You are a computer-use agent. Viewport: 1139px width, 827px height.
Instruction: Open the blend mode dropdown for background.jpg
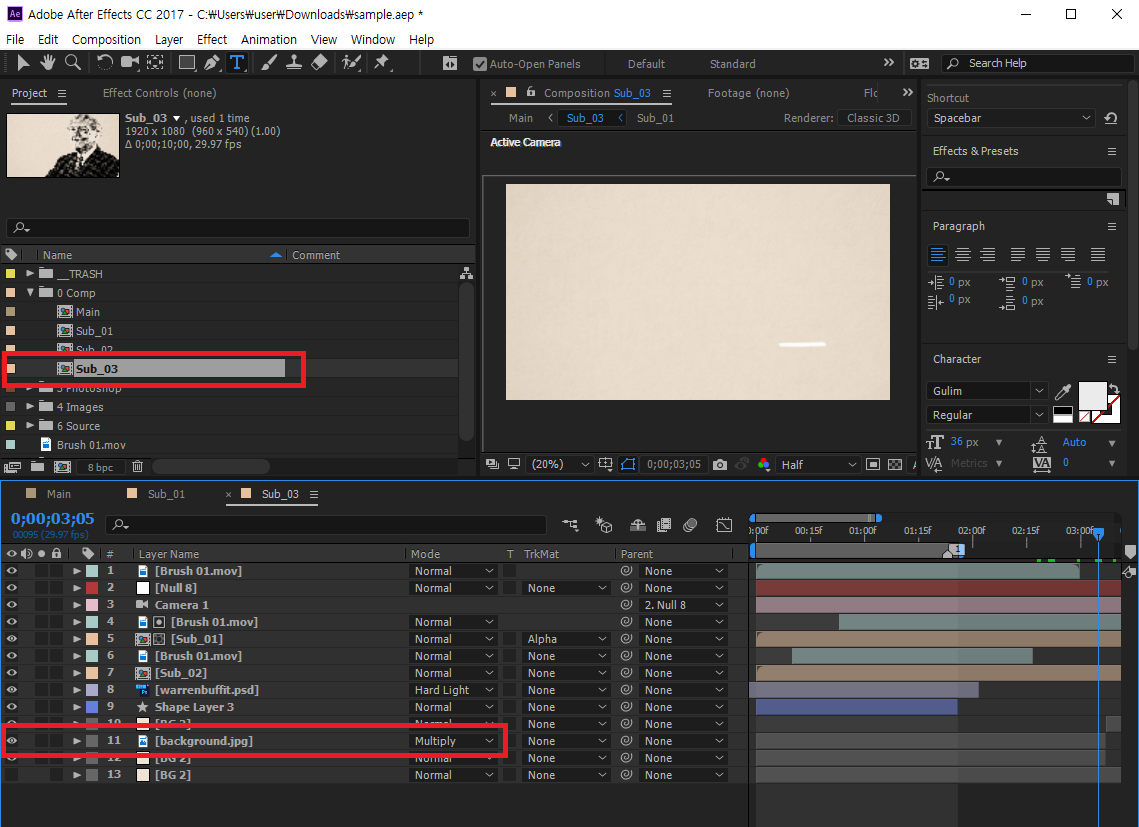(x=453, y=740)
